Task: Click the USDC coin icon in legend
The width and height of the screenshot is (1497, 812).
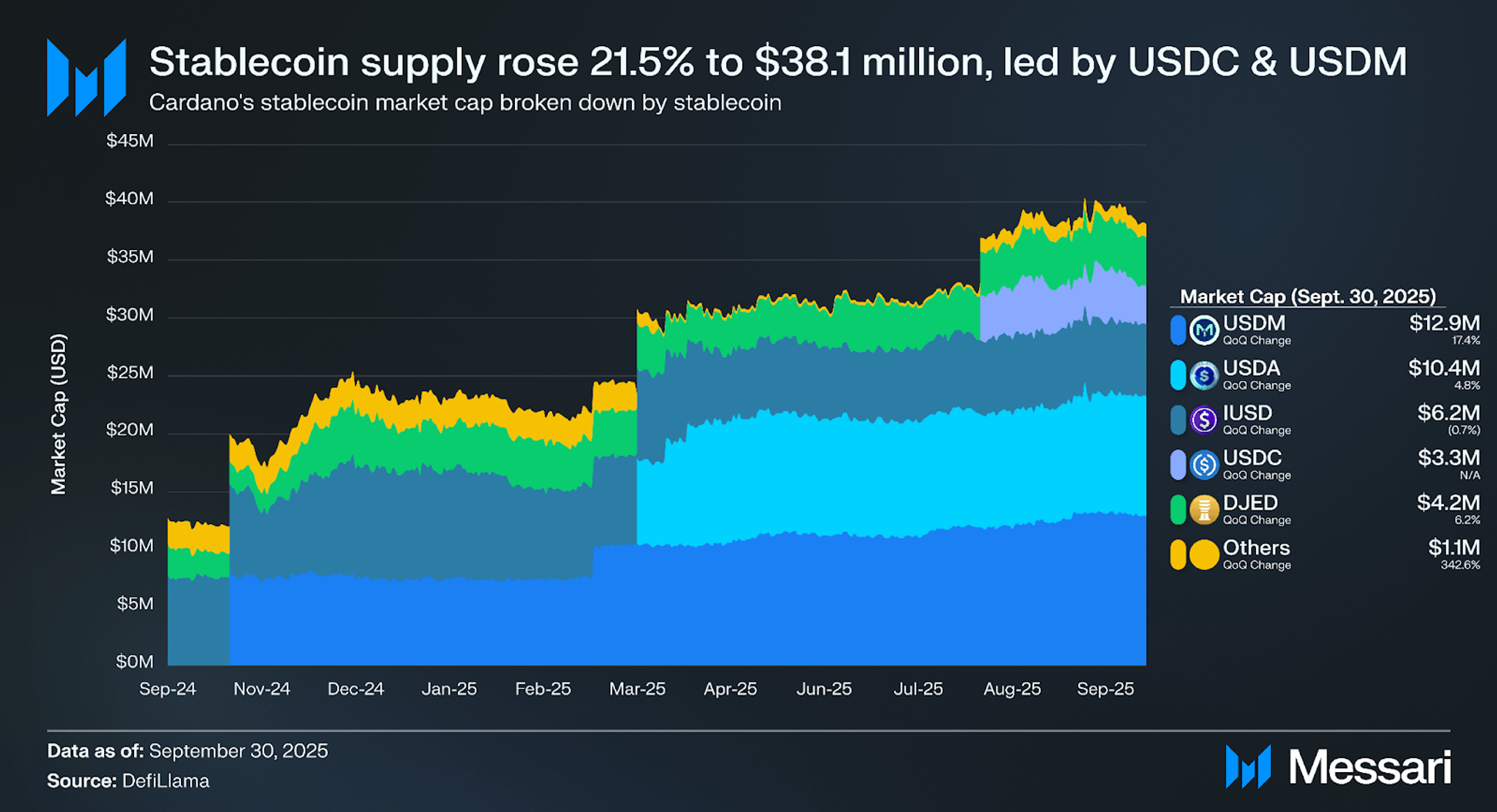Action: tap(1203, 465)
